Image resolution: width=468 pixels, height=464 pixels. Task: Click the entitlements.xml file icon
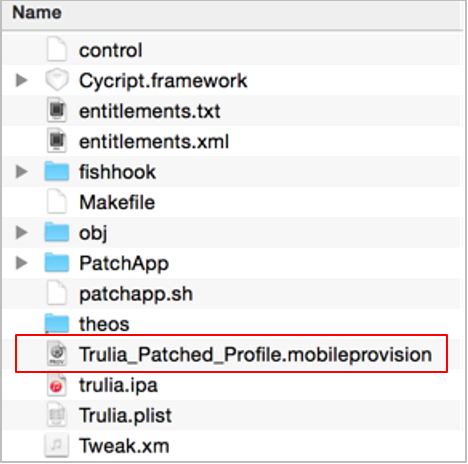tap(57, 140)
